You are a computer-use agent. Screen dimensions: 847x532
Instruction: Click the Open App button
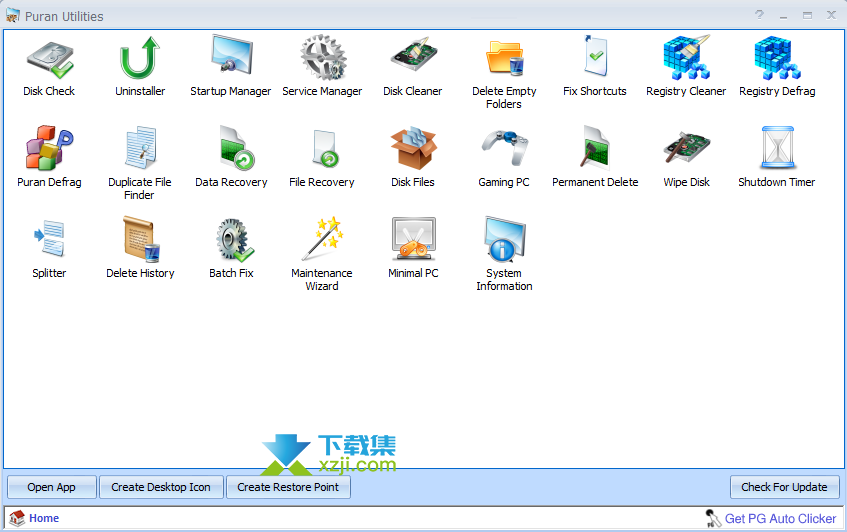51,487
